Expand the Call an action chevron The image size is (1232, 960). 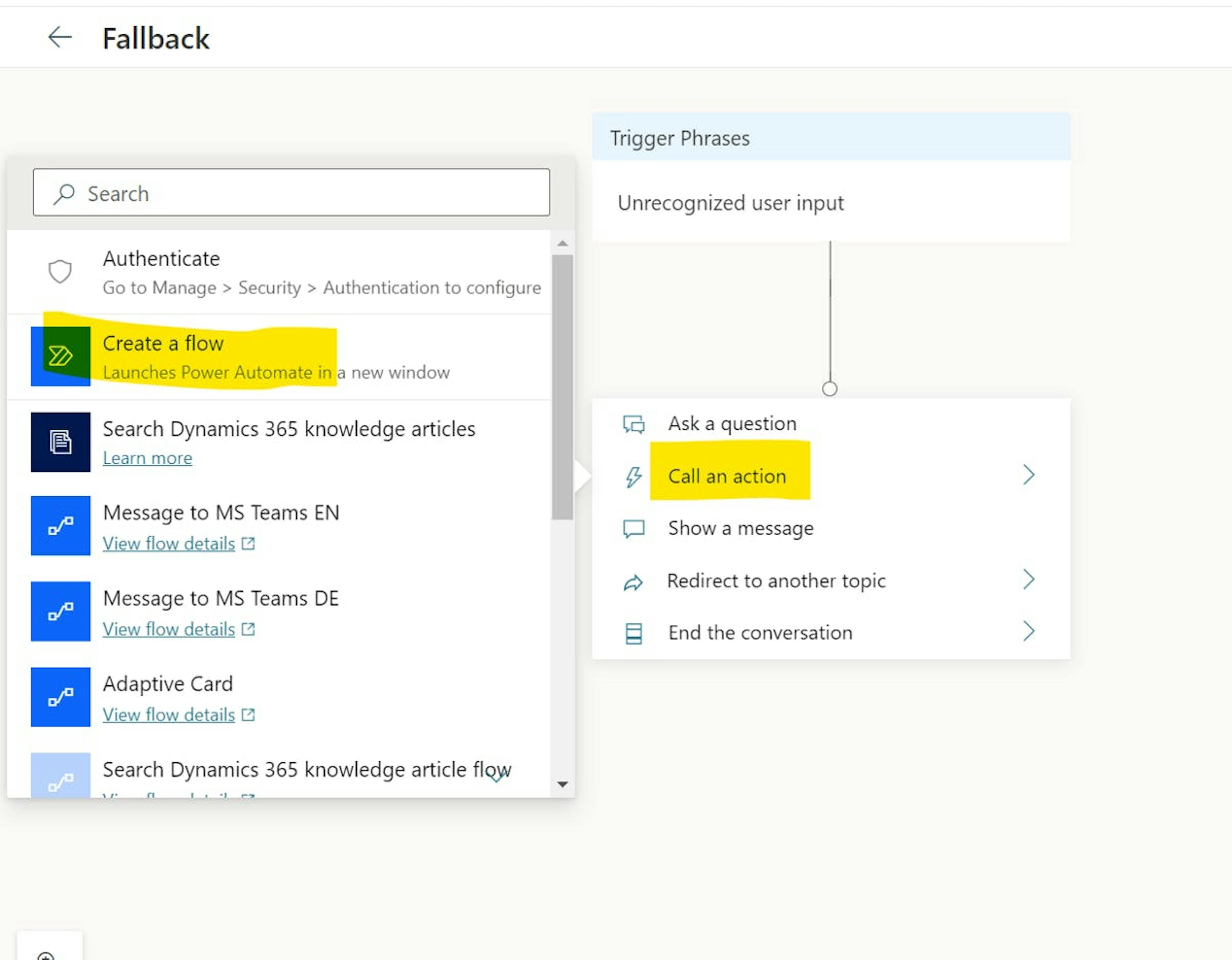tap(1029, 475)
